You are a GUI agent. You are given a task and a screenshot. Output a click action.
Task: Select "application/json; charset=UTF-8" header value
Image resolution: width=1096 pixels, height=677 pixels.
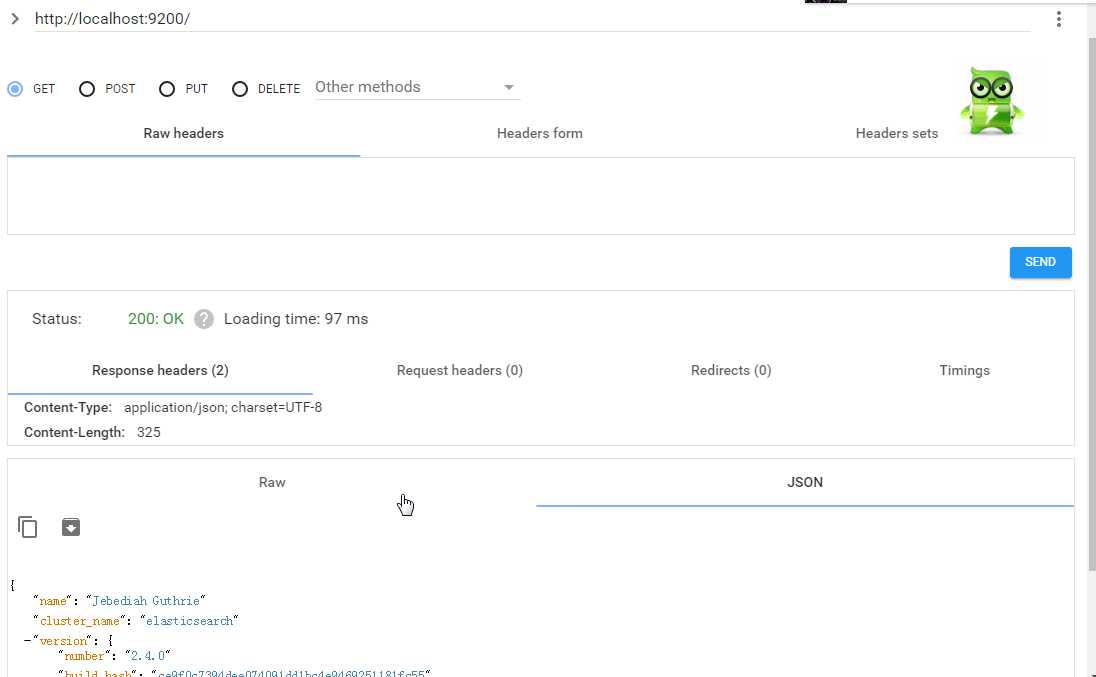tap(223, 407)
